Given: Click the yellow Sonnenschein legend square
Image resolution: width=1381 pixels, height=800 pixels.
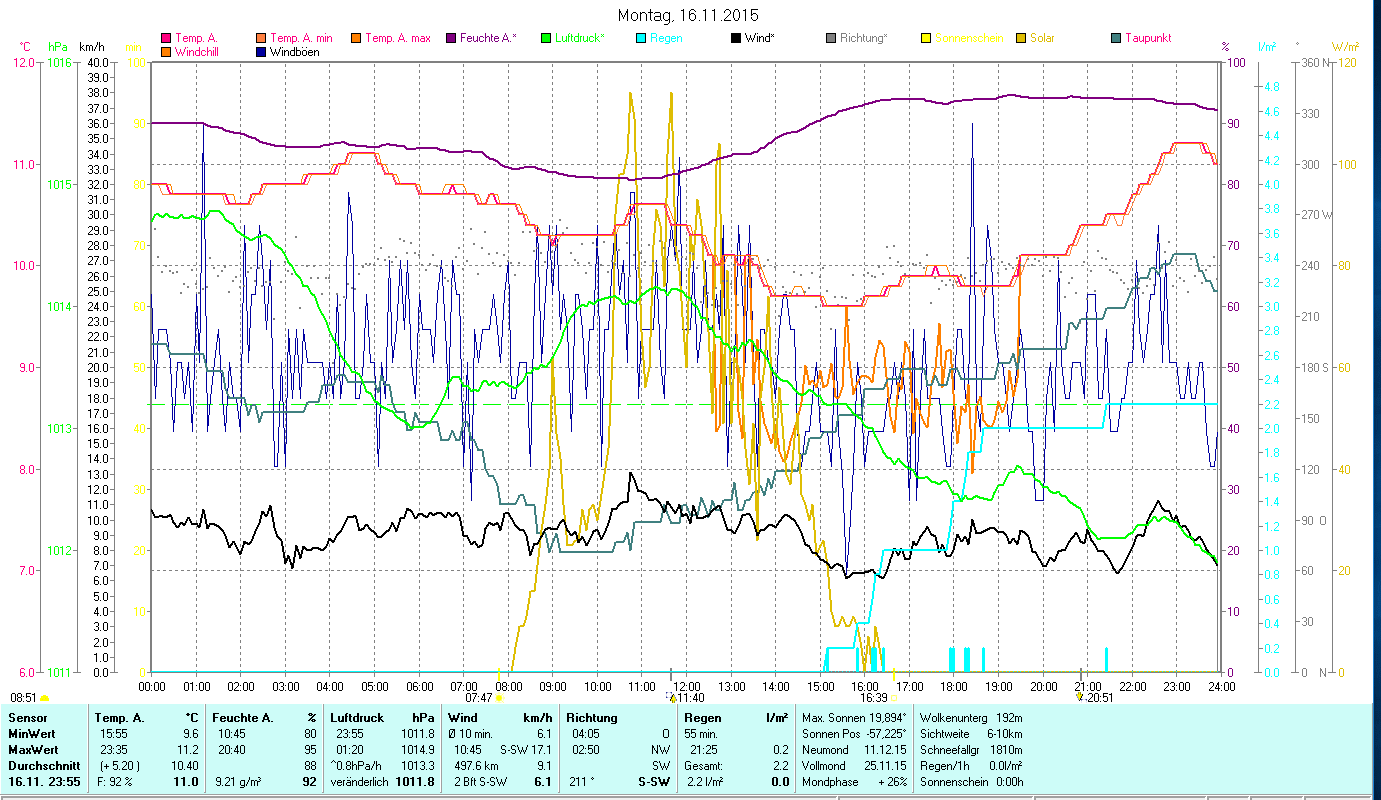Looking at the screenshot, I should 926,39.
